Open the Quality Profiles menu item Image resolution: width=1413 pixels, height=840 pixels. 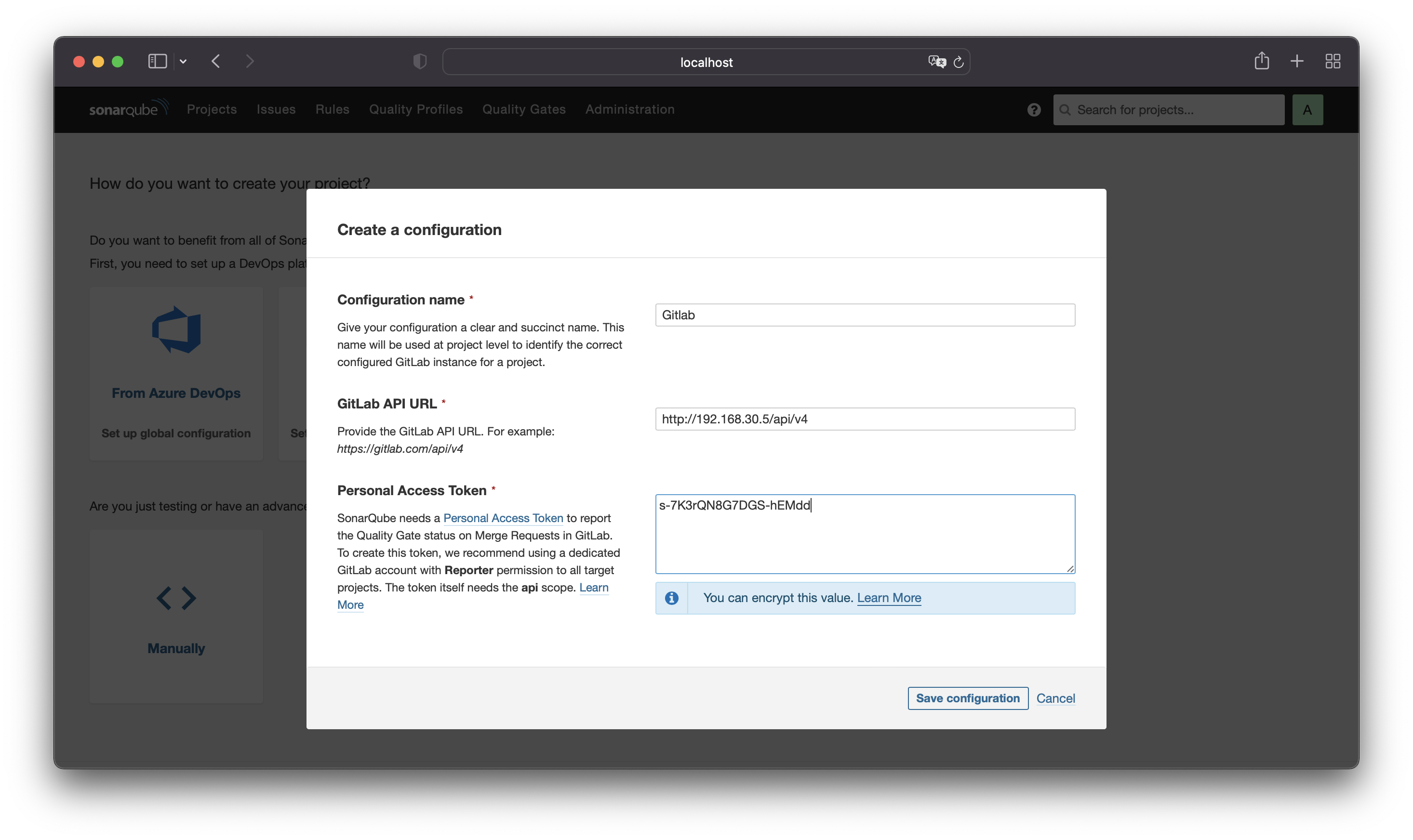point(416,109)
